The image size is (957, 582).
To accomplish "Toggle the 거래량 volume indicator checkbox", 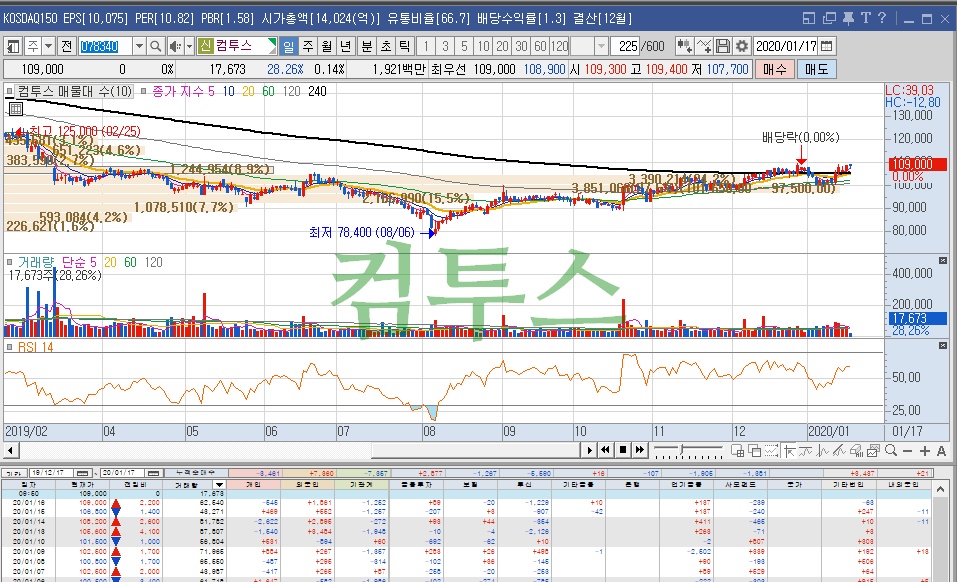I will [9, 262].
